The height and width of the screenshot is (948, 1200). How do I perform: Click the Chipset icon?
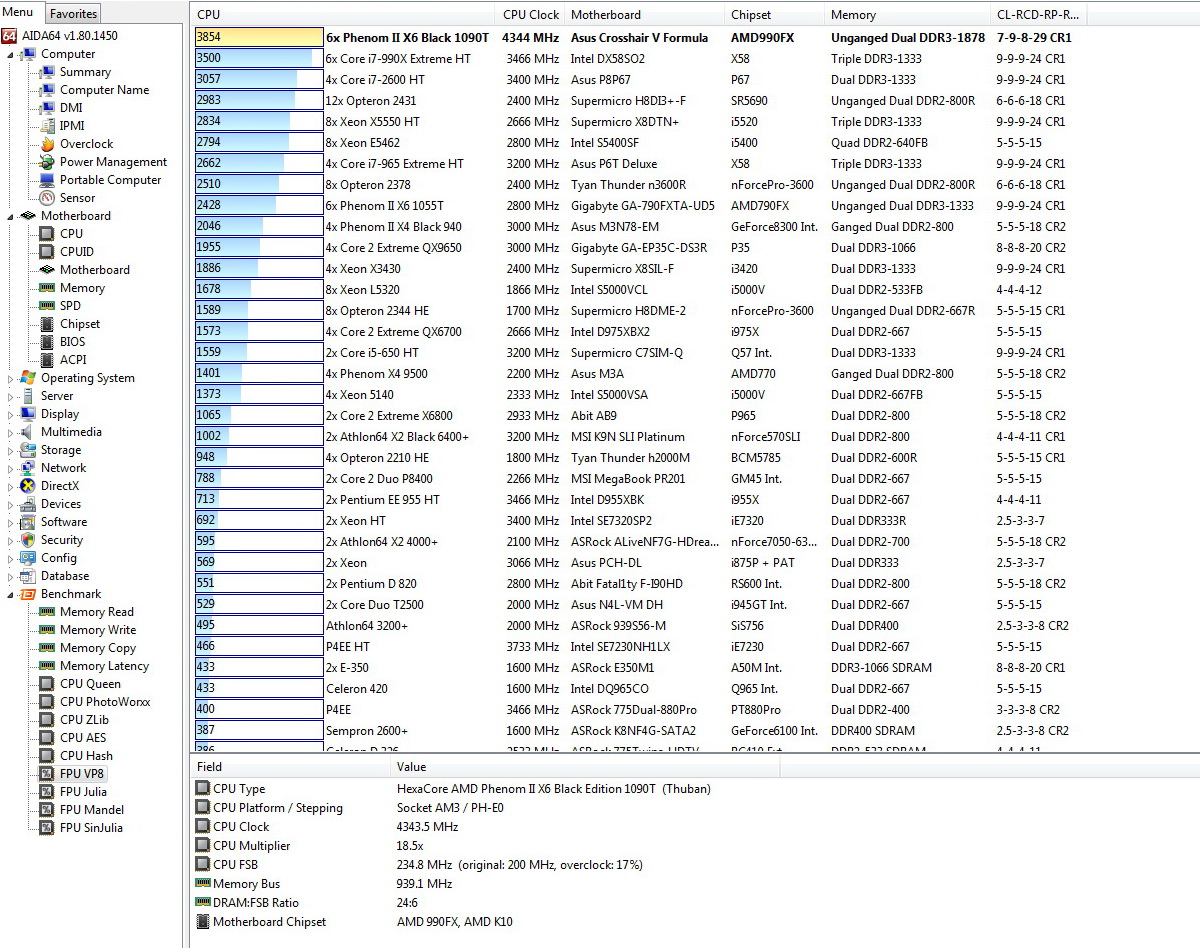[47, 324]
